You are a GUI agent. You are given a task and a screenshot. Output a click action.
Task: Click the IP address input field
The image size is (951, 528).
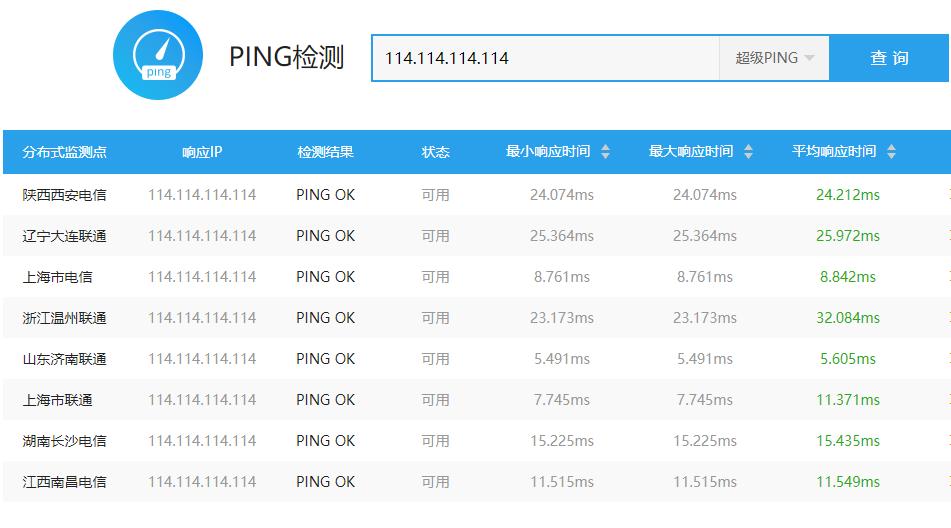click(x=545, y=58)
